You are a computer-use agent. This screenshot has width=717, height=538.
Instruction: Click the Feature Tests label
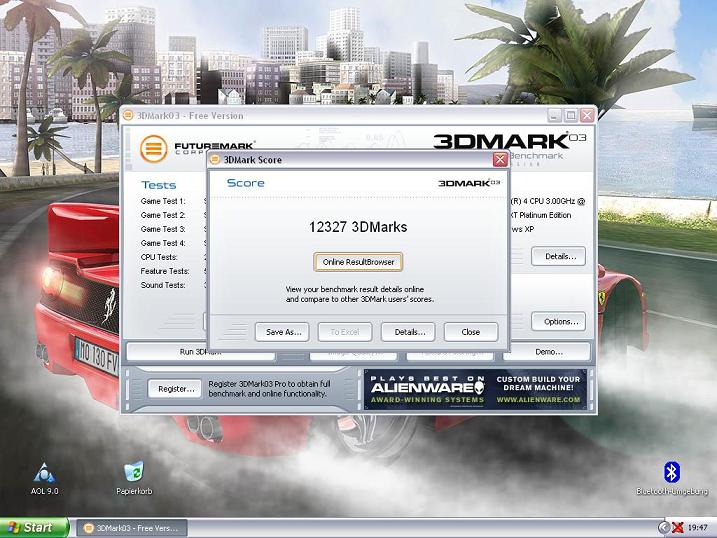coord(165,271)
